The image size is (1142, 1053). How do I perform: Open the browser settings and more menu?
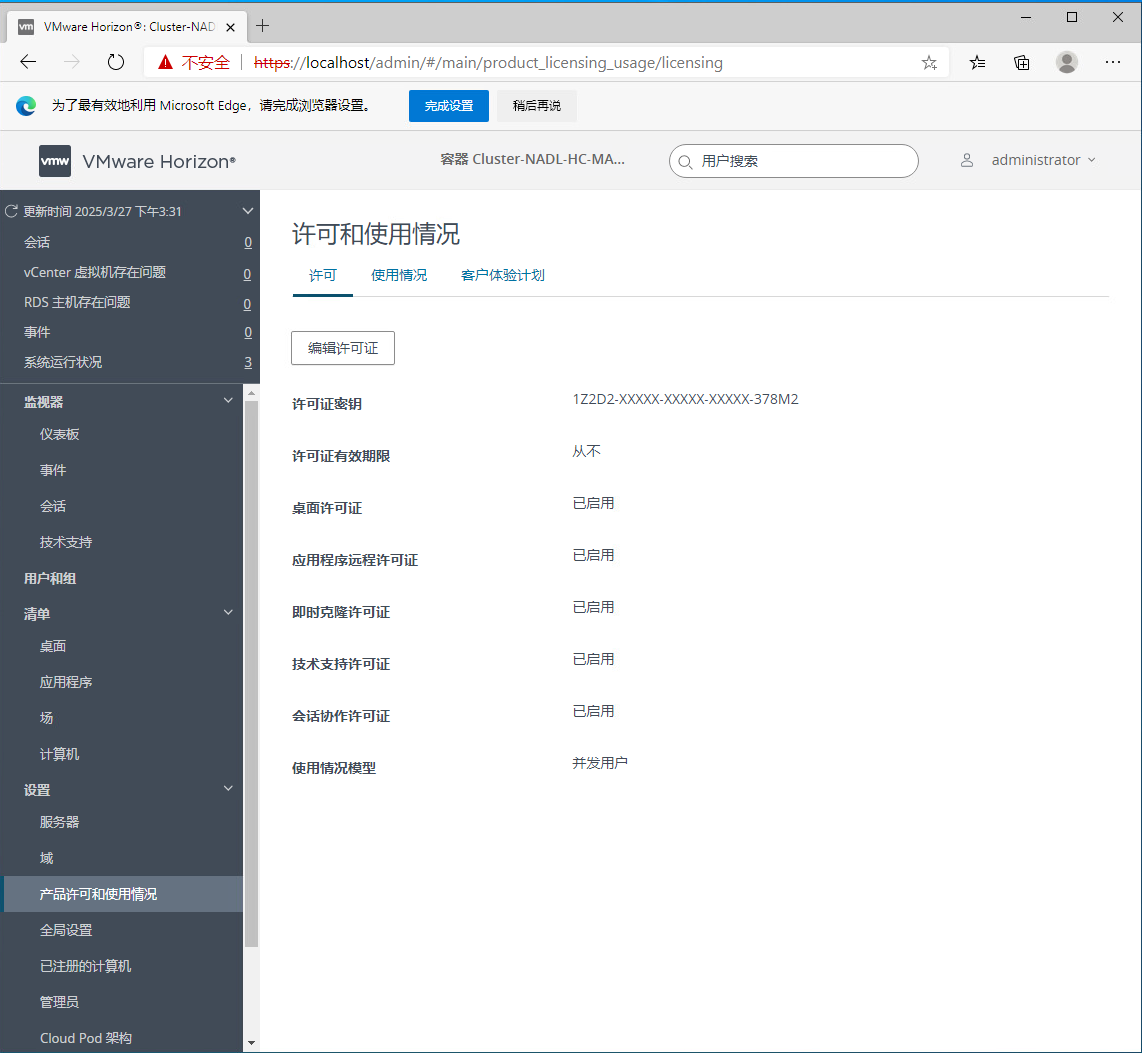point(1113,63)
